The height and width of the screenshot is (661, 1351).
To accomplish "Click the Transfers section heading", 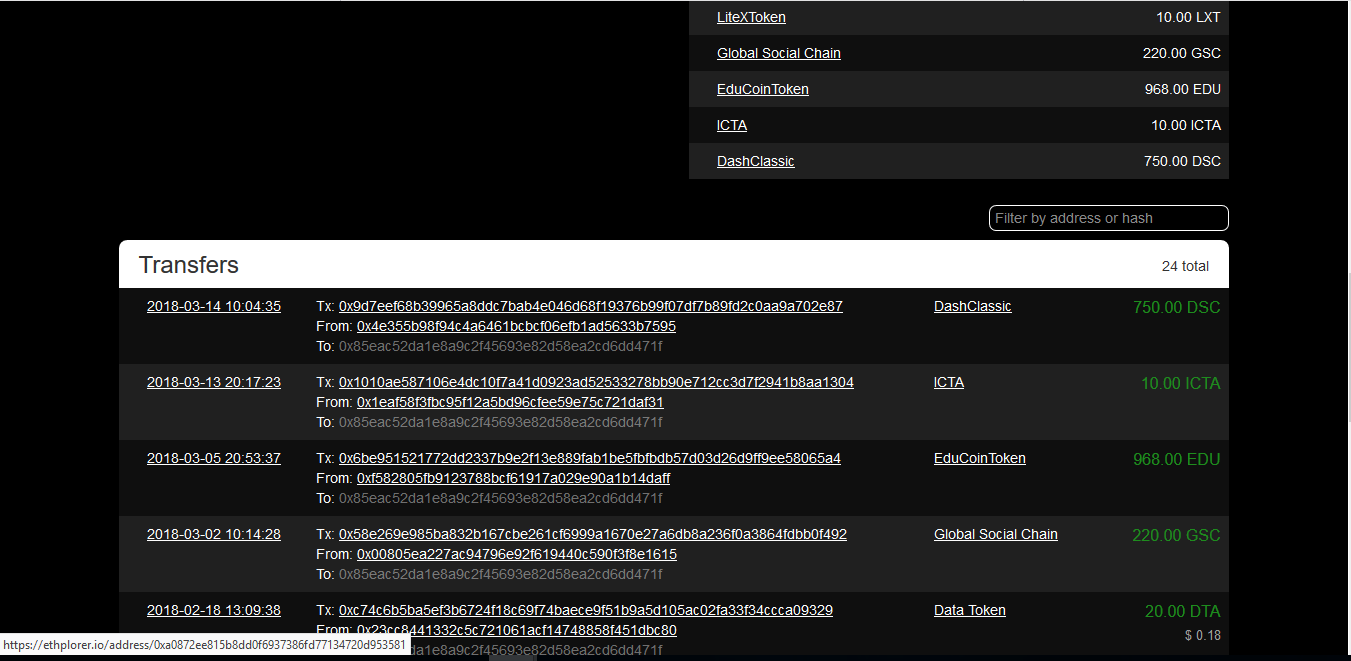I will pyautogui.click(x=189, y=265).
